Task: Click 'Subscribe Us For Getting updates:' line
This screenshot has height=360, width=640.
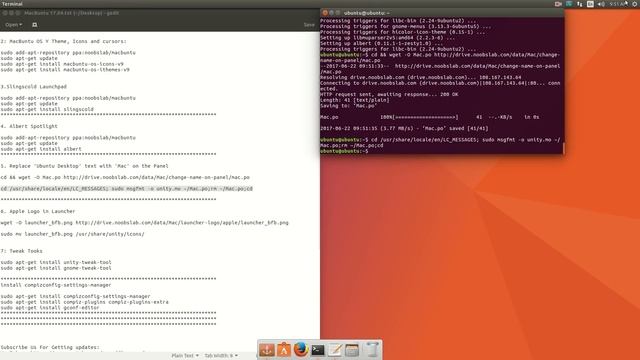Action: 50,347
